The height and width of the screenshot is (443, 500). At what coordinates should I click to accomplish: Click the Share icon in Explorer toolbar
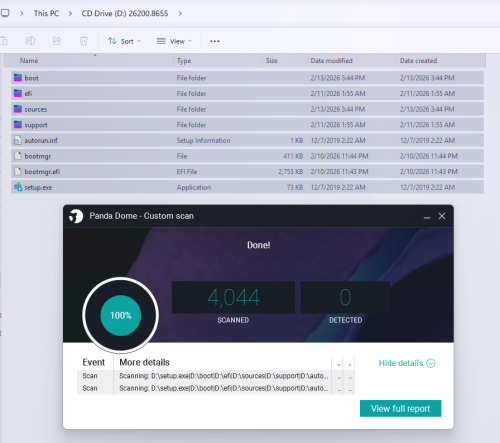[57, 41]
